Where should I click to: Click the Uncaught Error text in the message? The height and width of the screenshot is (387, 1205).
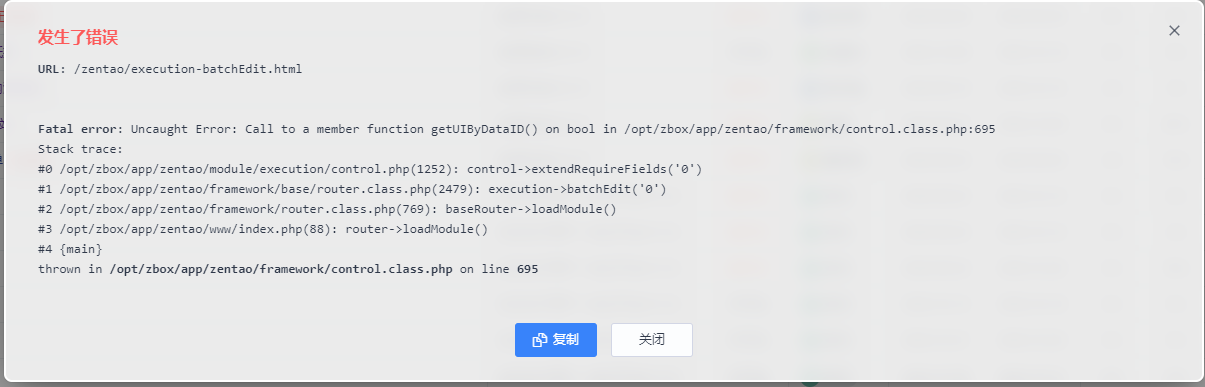click(x=180, y=129)
